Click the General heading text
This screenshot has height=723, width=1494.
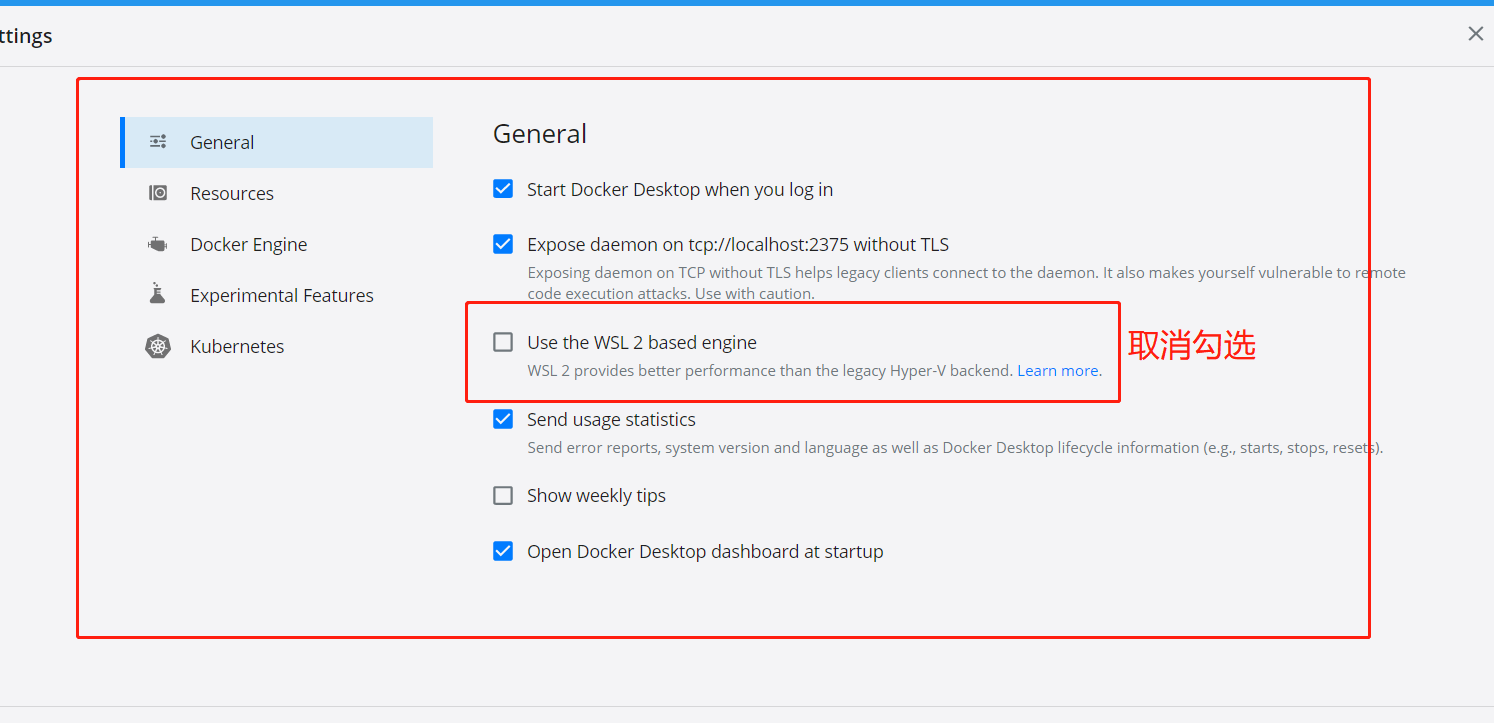[x=540, y=133]
